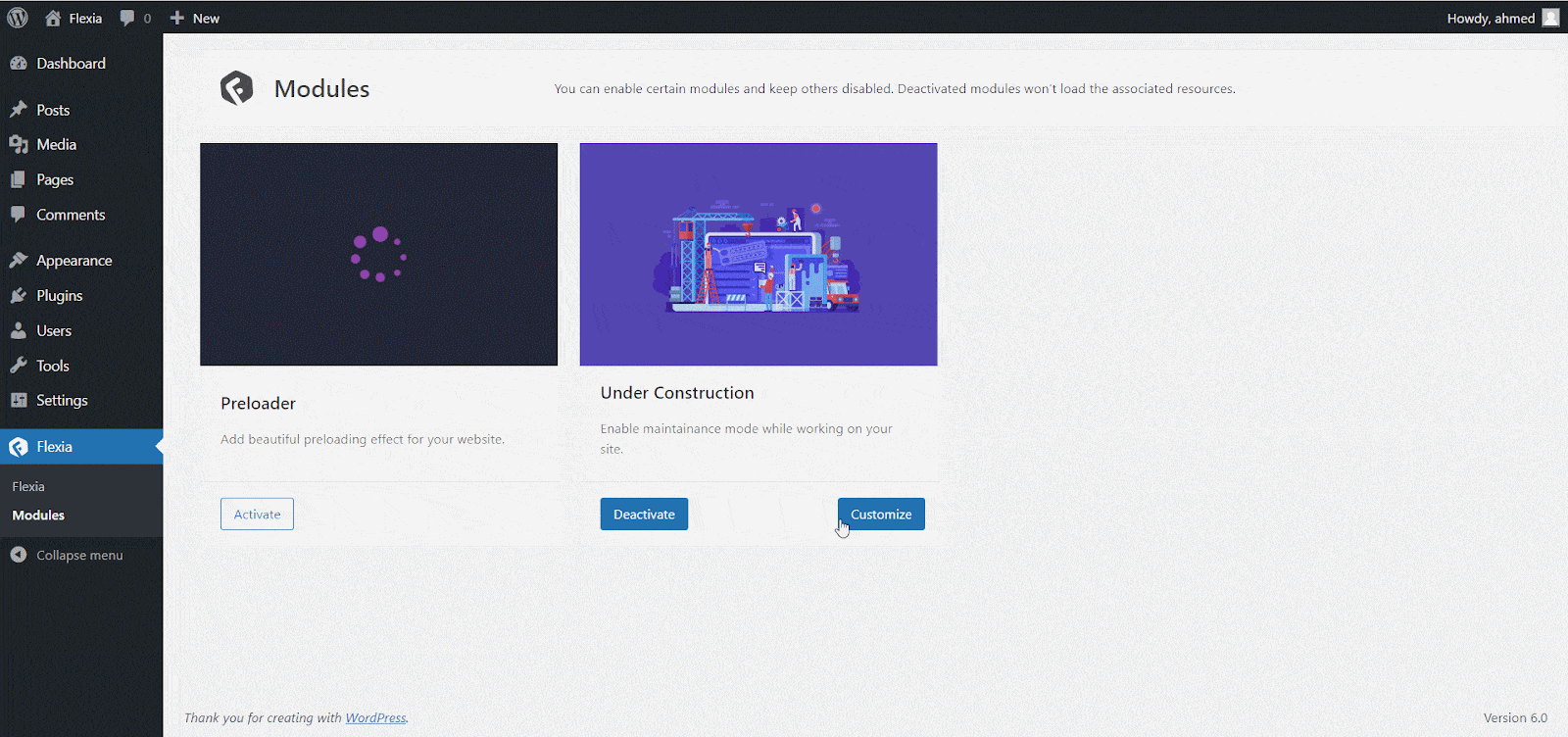This screenshot has height=737, width=1568.
Task: Click the Media library icon
Action: pyautogui.click(x=19, y=144)
